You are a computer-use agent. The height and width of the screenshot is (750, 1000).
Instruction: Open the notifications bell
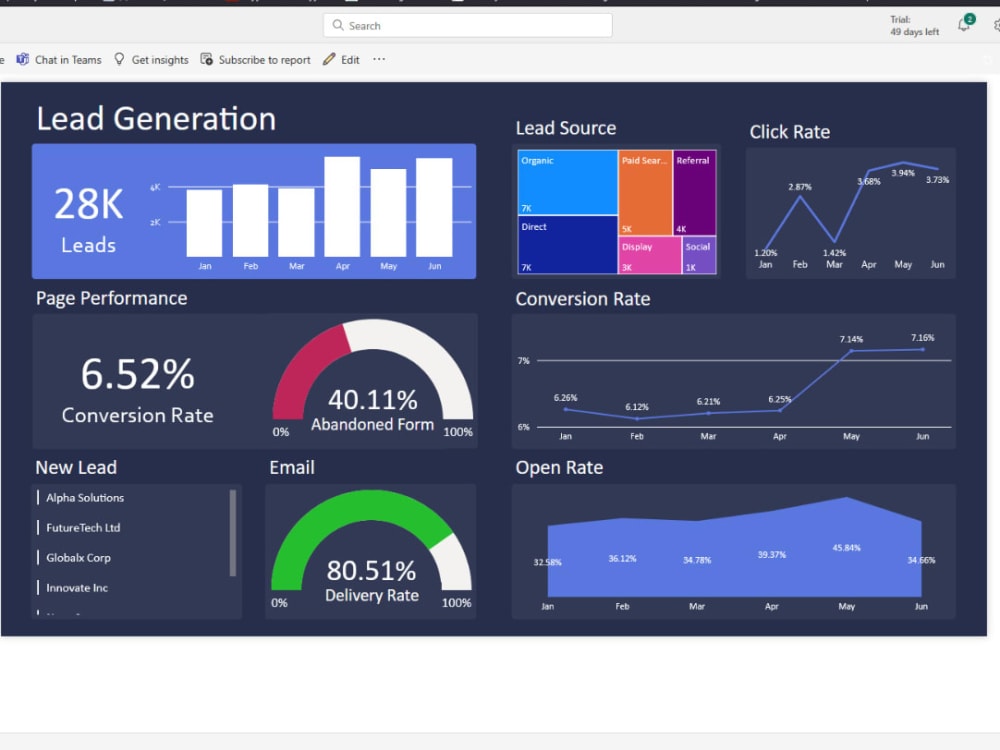pyautogui.click(x=962, y=27)
